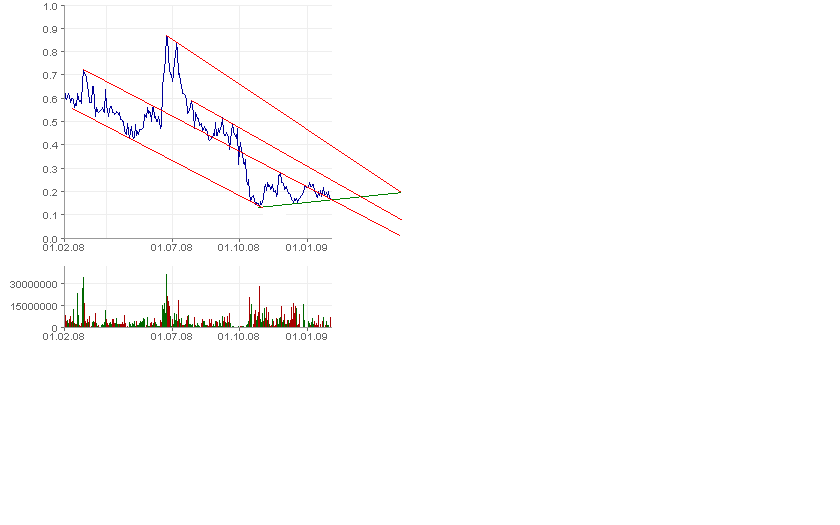Click the 0.7 price axis label

pos(50,76)
